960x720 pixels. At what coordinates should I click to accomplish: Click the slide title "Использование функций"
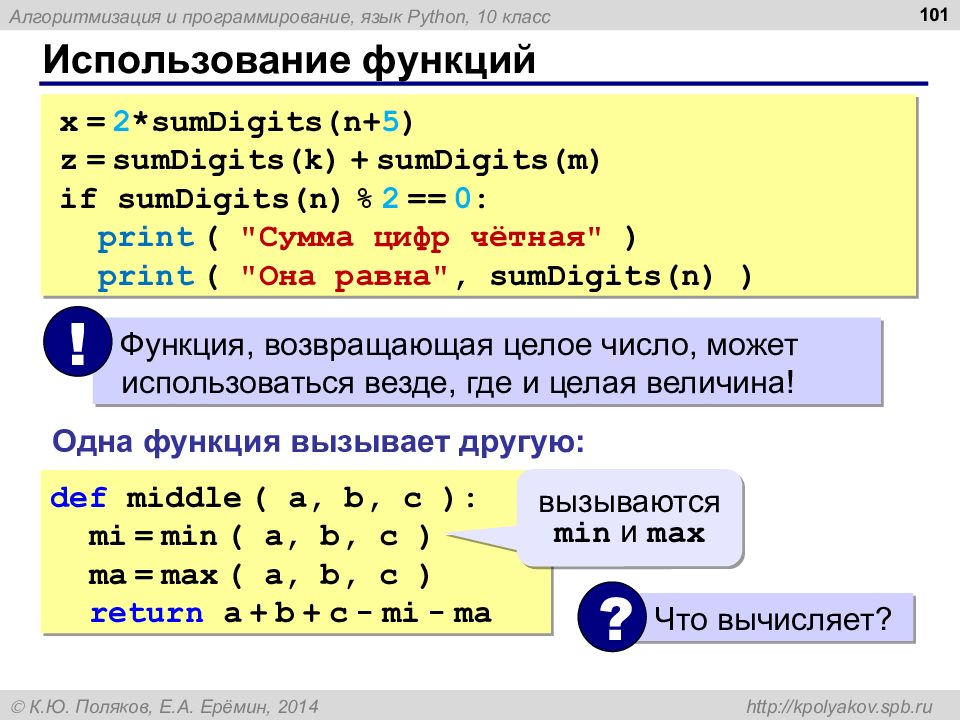coord(289,60)
